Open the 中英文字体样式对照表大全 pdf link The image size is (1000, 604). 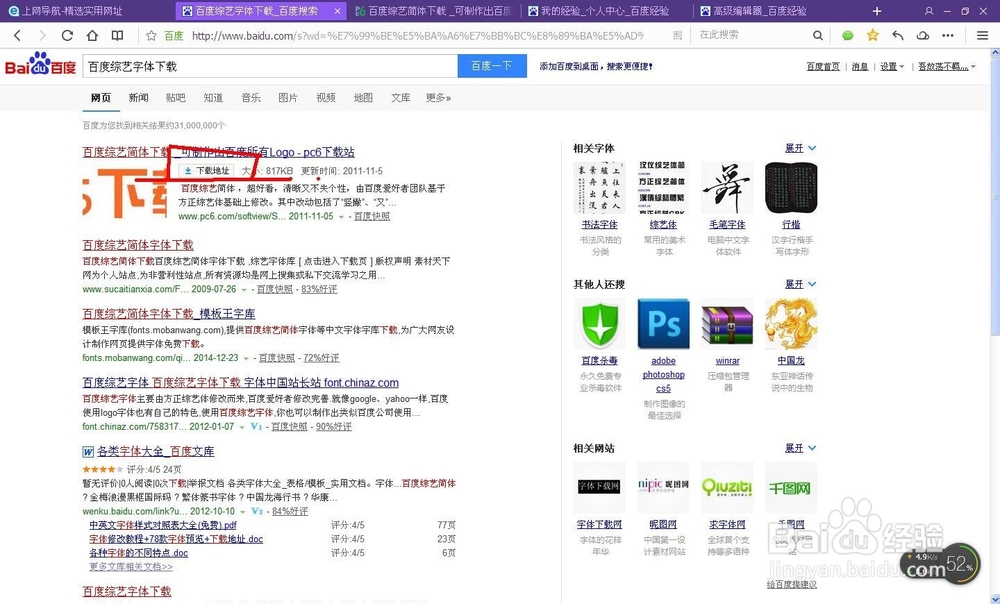click(163, 525)
